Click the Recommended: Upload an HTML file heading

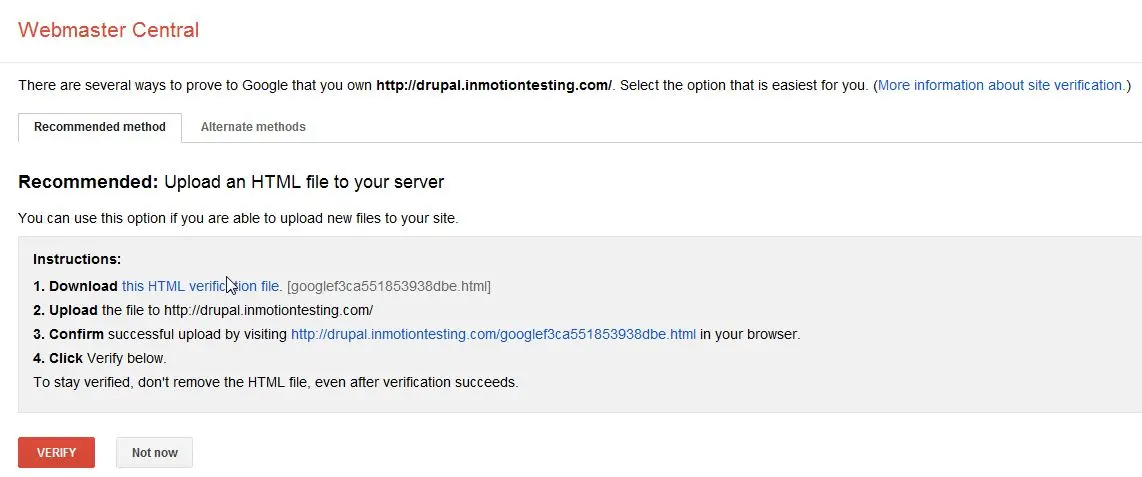pyautogui.click(x=231, y=183)
